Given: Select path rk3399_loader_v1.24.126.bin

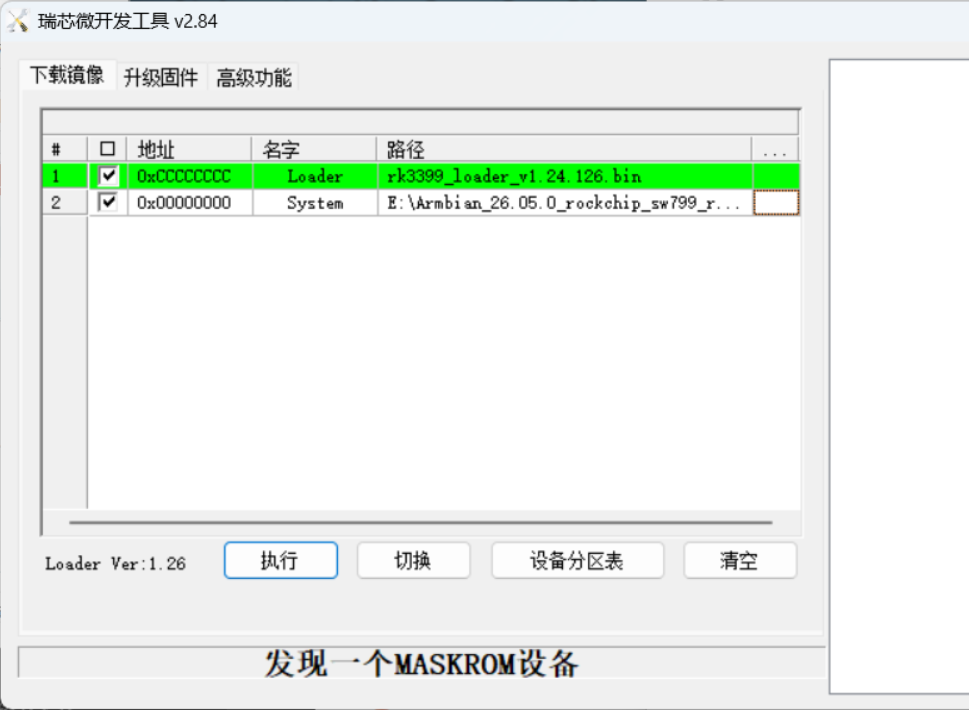Looking at the screenshot, I should pyautogui.click(x=565, y=176).
